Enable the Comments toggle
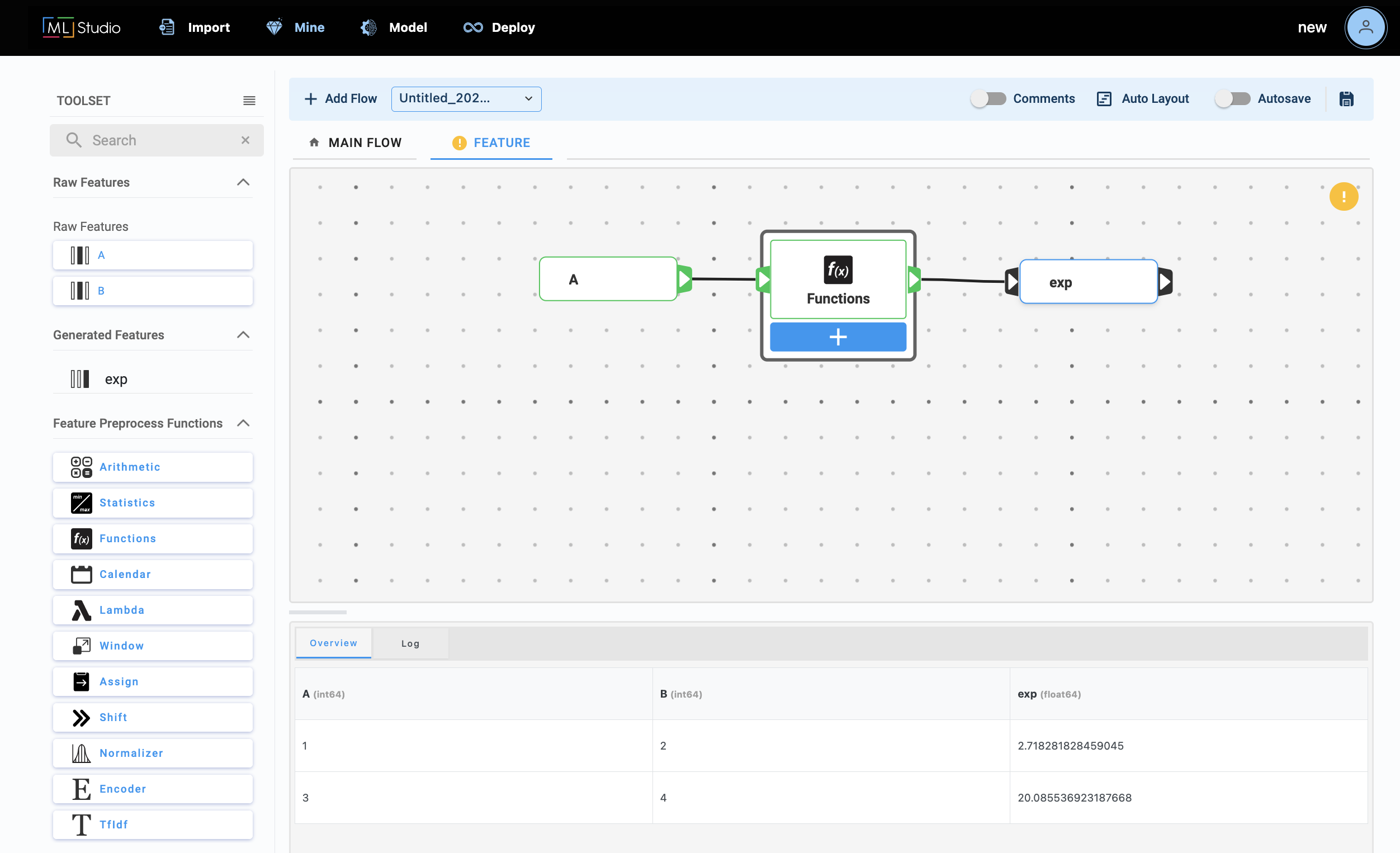 click(987, 99)
